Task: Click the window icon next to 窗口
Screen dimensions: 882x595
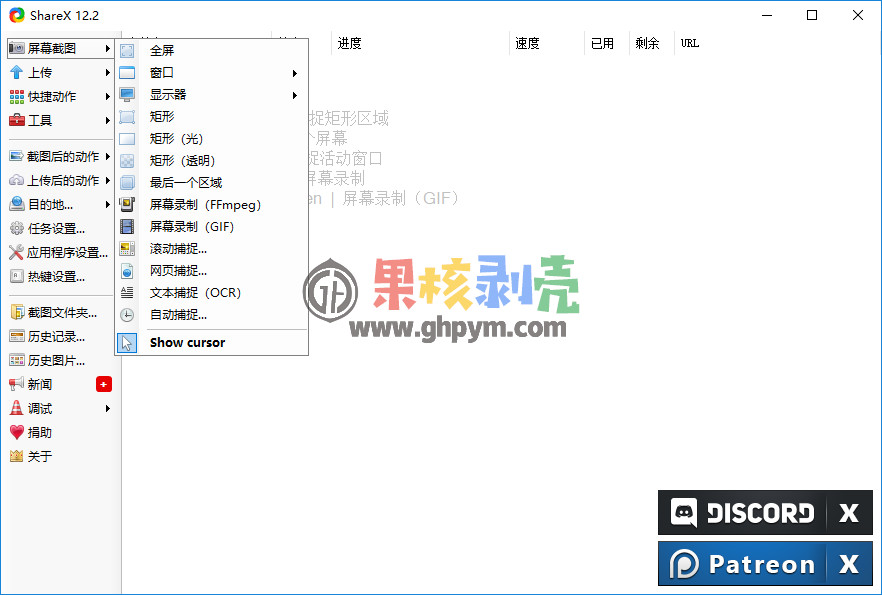Action: pyautogui.click(x=127, y=73)
